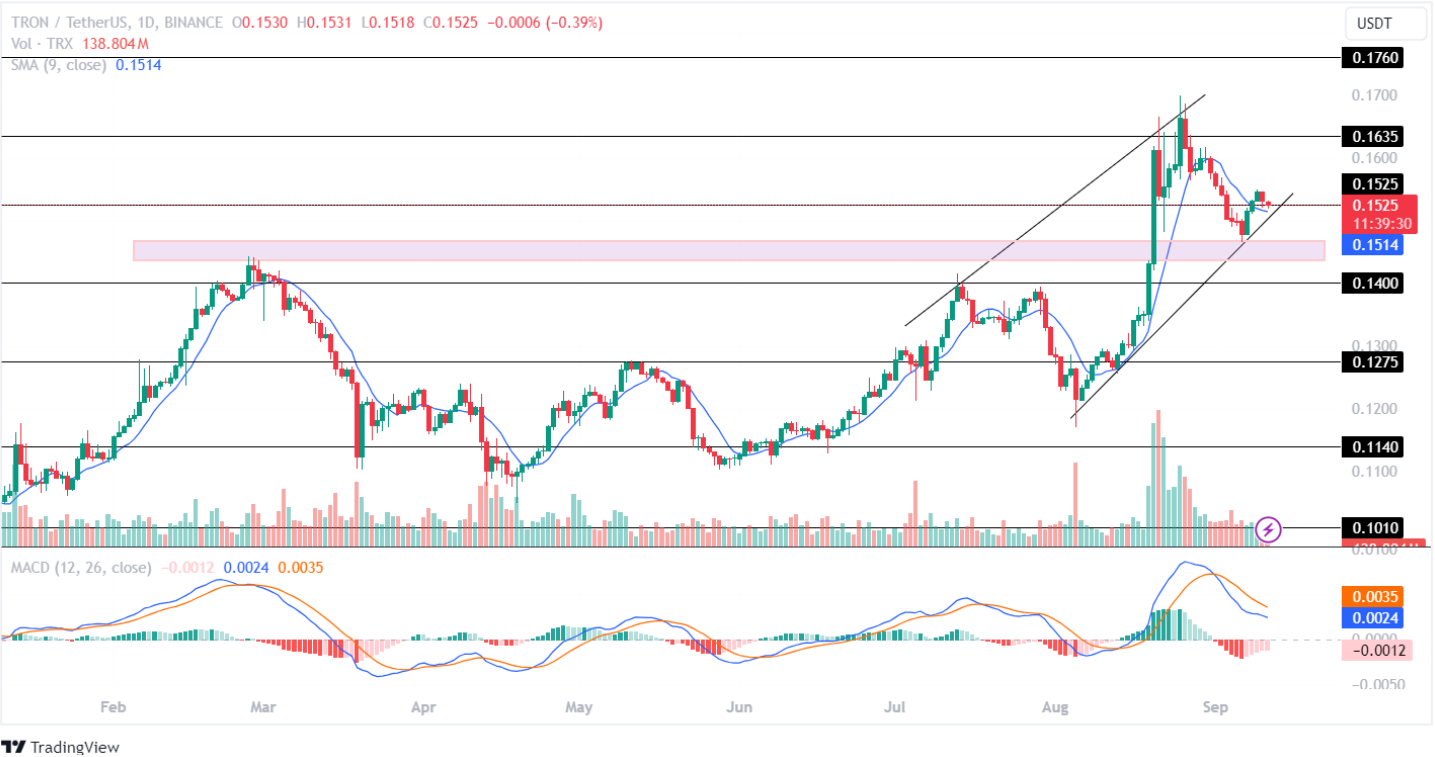Image resolution: width=1435 pixels, height=757 pixels.
Task: Click the Sep label on time axis
Action: point(1215,708)
